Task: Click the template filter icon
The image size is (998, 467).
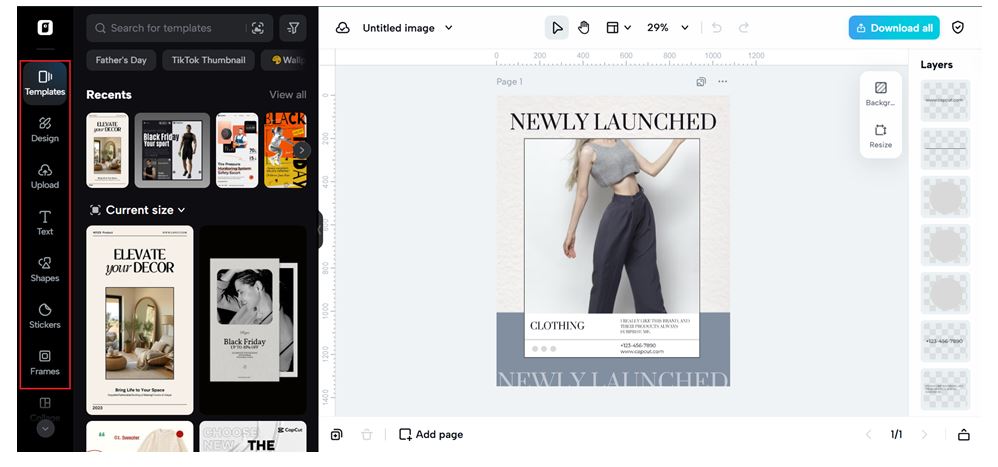Action: (293, 28)
